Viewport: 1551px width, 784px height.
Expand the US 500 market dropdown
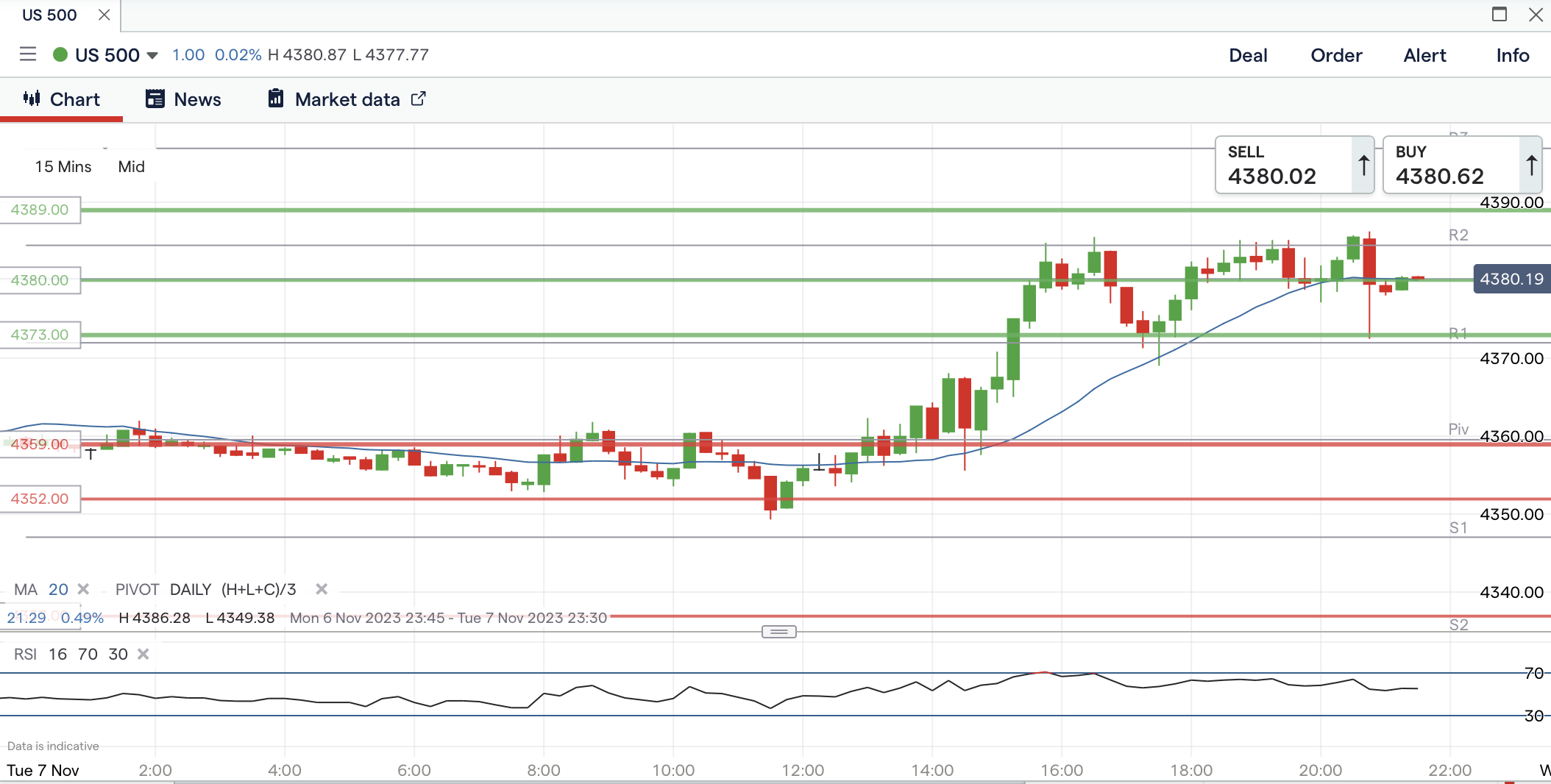[x=152, y=55]
